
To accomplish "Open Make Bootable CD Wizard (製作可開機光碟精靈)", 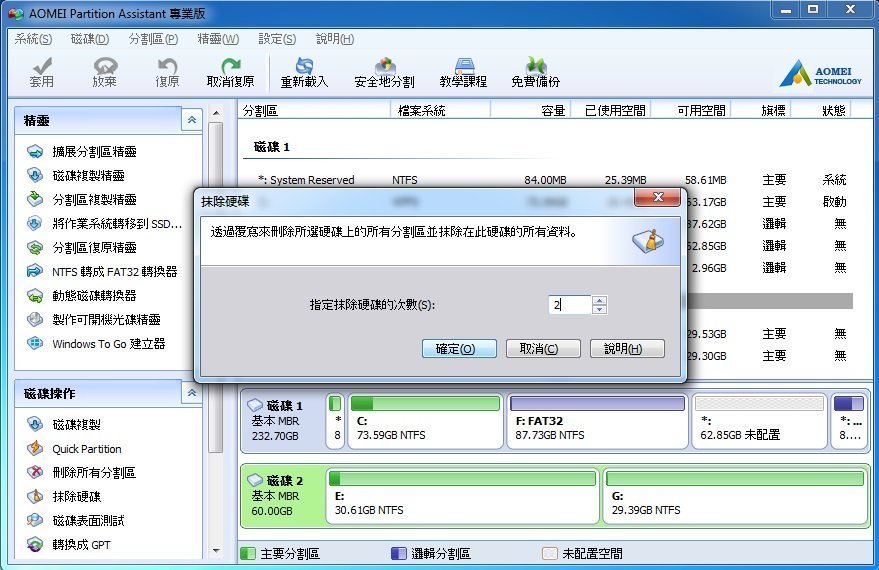I will pyautogui.click(x=94, y=319).
